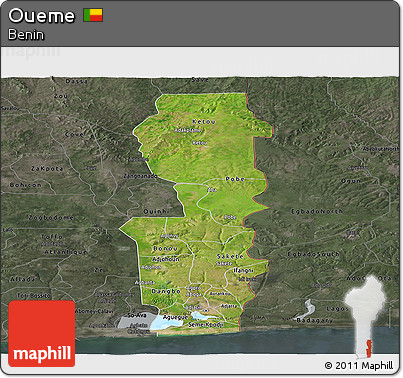Viewport: 403px width, 378px height.
Task: Click the 'Bonou' label on map
Action: point(165,249)
